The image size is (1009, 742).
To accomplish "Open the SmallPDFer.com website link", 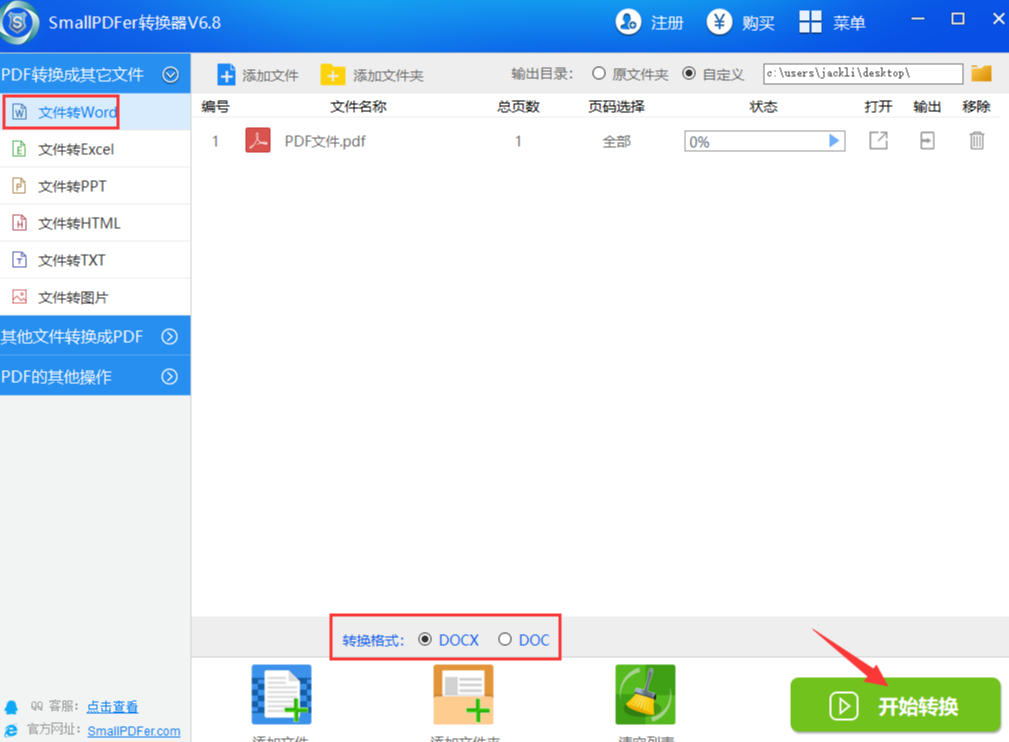I will [x=134, y=731].
